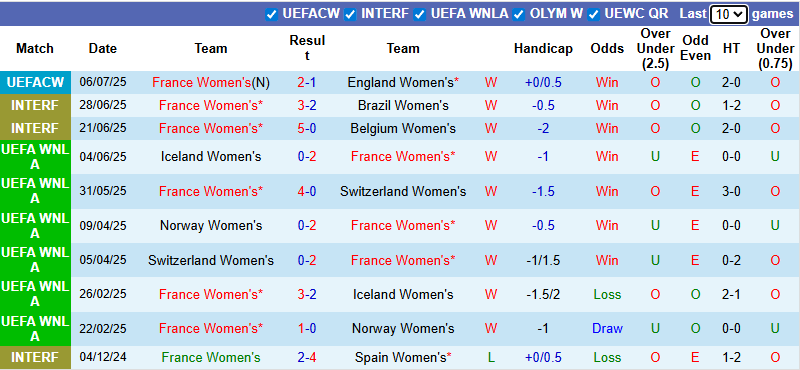Click the UEFACW league label in first row
The width and height of the screenshot is (800, 370).
pyautogui.click(x=35, y=83)
